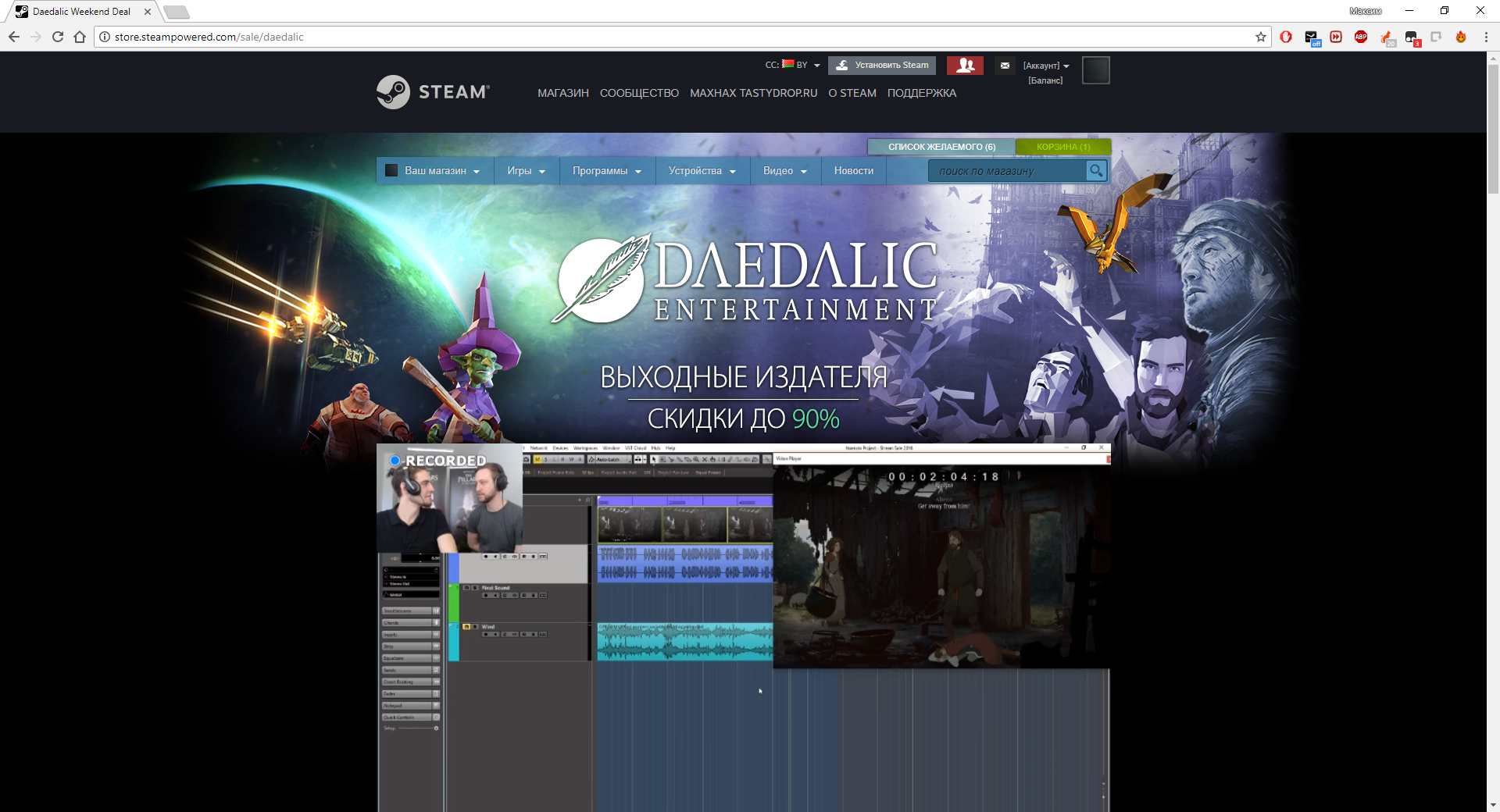
Task: Expand the CC: BY country dropdown
Action: (x=793, y=65)
